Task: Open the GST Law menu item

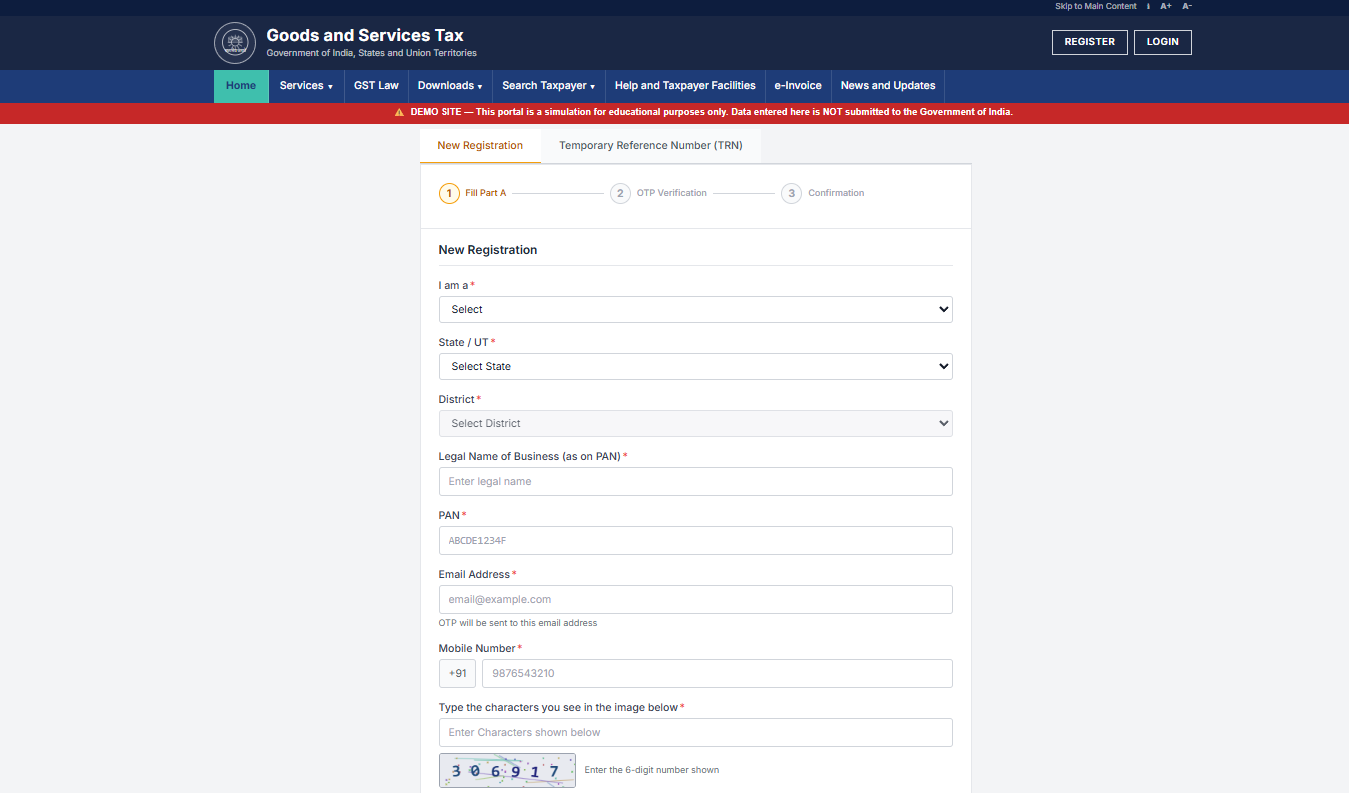Action: (x=376, y=86)
